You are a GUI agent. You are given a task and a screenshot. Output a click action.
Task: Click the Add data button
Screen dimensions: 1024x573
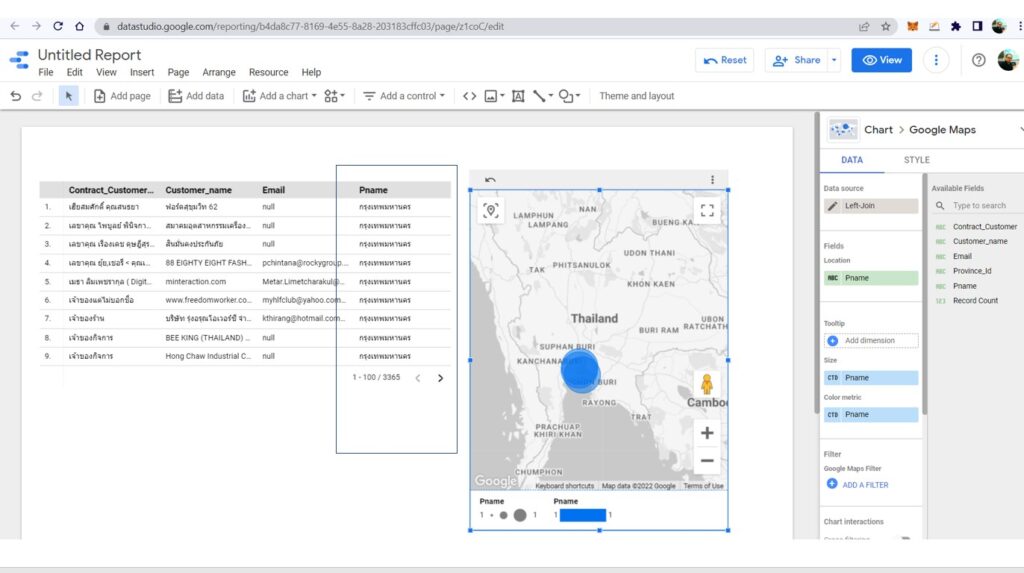click(x=196, y=96)
